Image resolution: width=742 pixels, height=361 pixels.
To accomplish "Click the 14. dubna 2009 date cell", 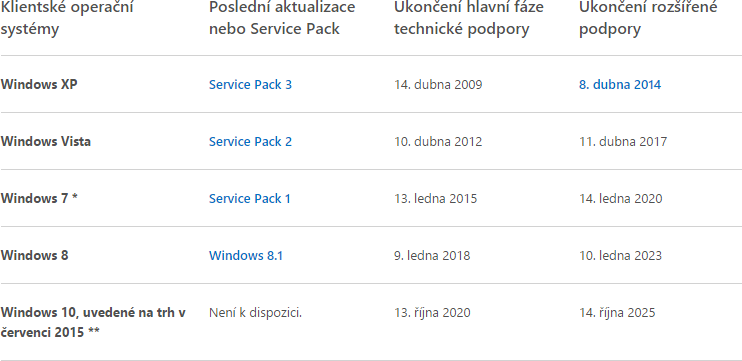I will [x=438, y=85].
